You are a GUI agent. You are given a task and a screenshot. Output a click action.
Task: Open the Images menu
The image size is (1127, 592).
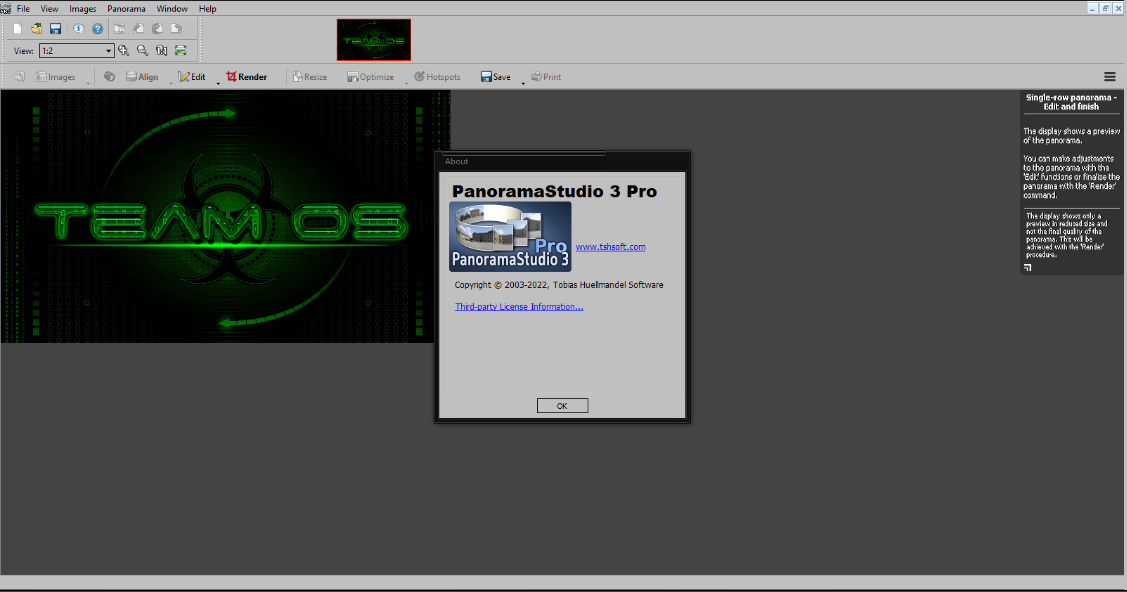click(83, 9)
